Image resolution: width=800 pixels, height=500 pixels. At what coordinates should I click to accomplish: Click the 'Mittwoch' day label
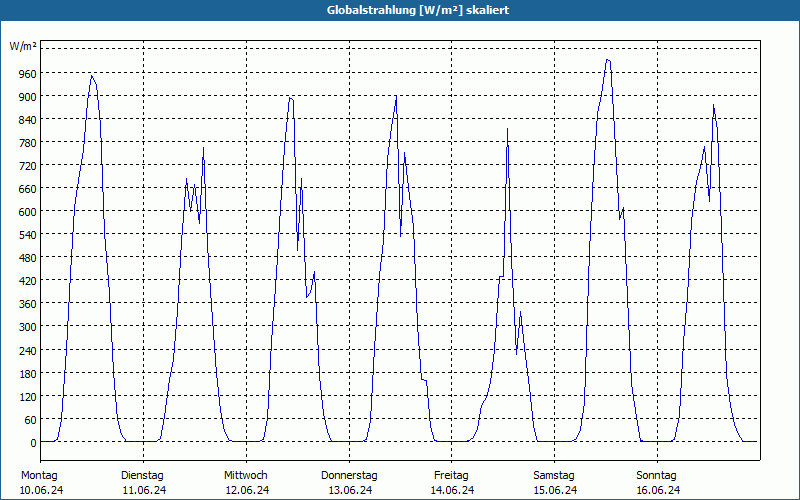(245, 476)
